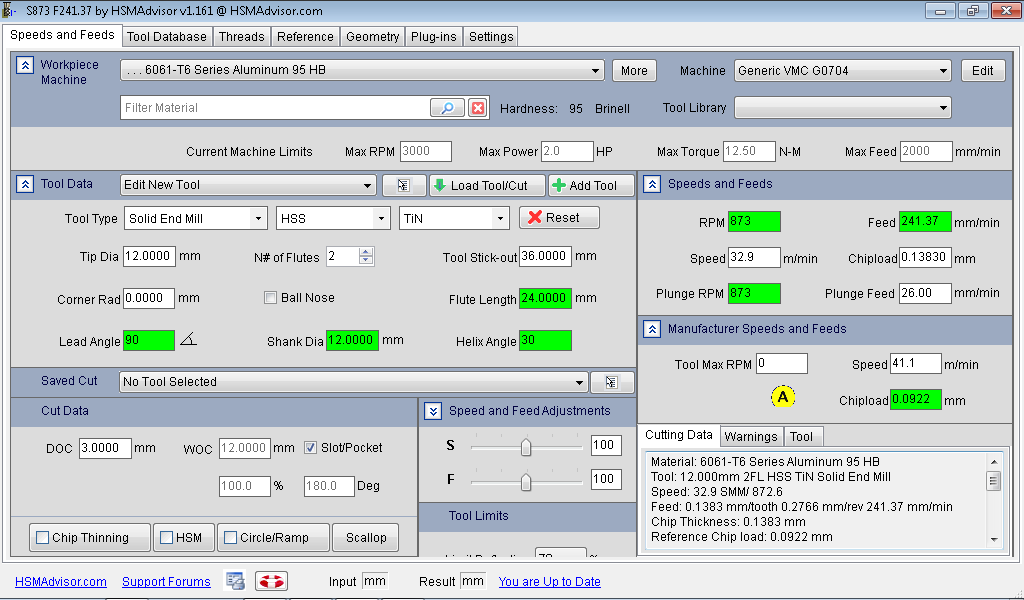
Task: Click the tree icon button beside Saved Cut
Action: click(612, 382)
